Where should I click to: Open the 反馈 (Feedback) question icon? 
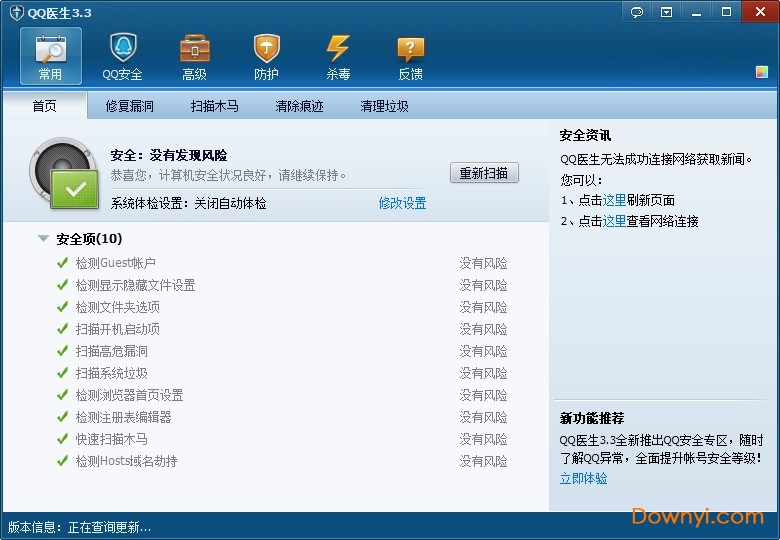[410, 56]
